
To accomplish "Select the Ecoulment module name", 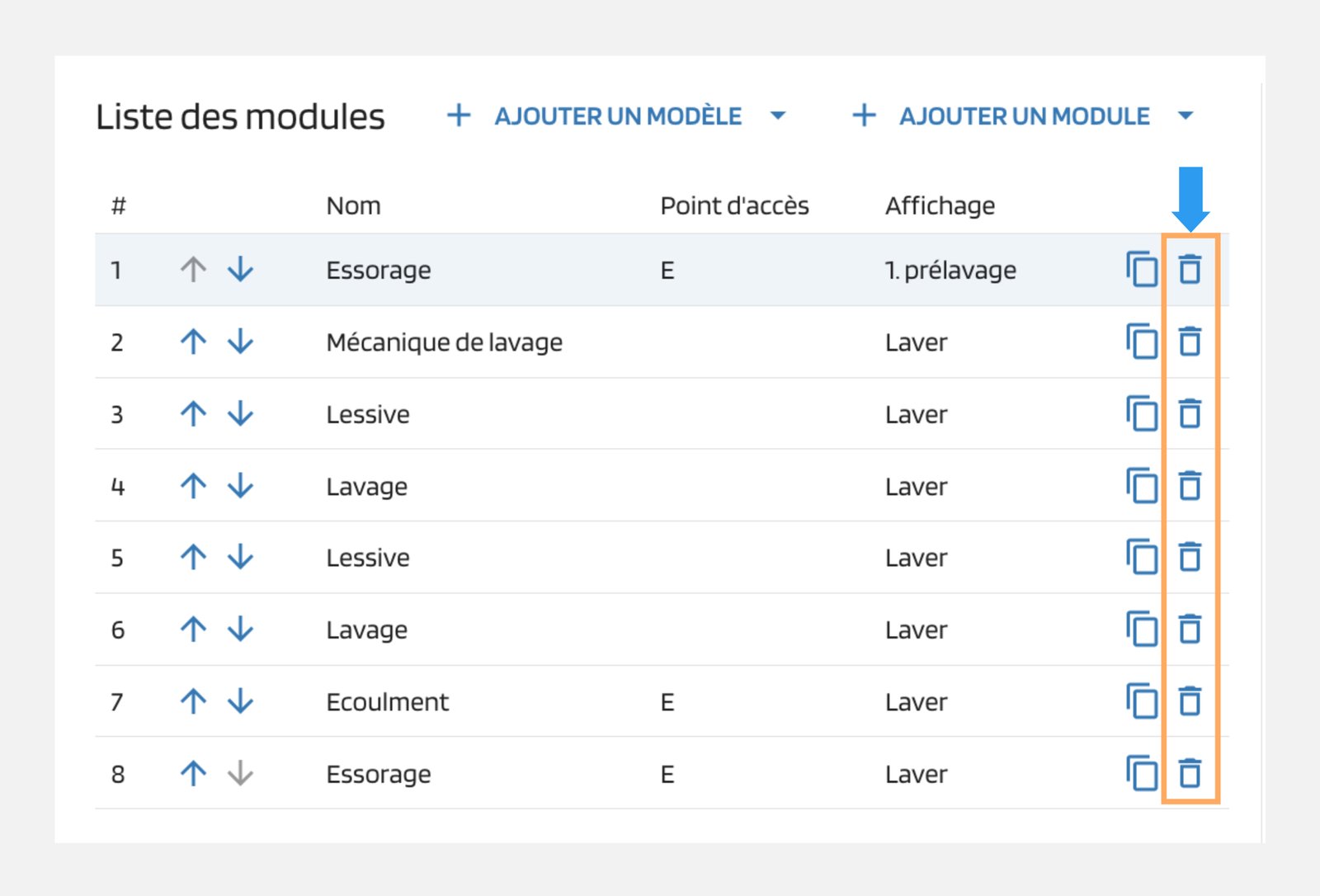I will click(387, 702).
